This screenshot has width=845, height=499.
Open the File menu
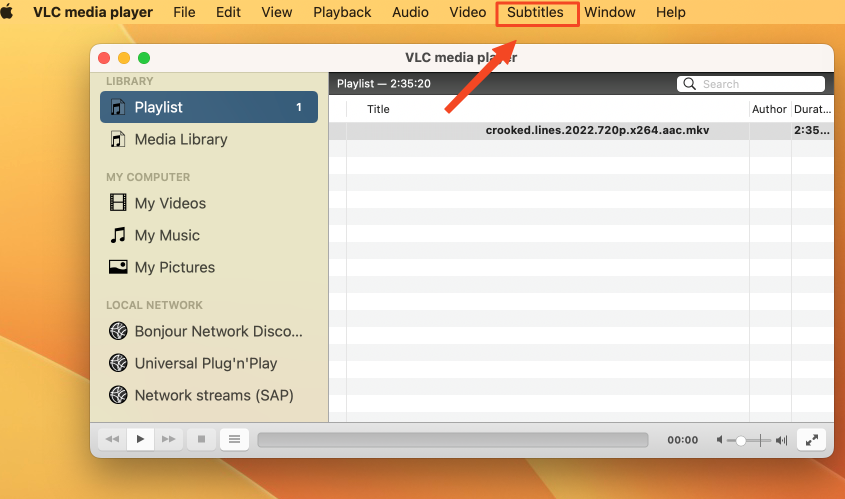tap(184, 12)
